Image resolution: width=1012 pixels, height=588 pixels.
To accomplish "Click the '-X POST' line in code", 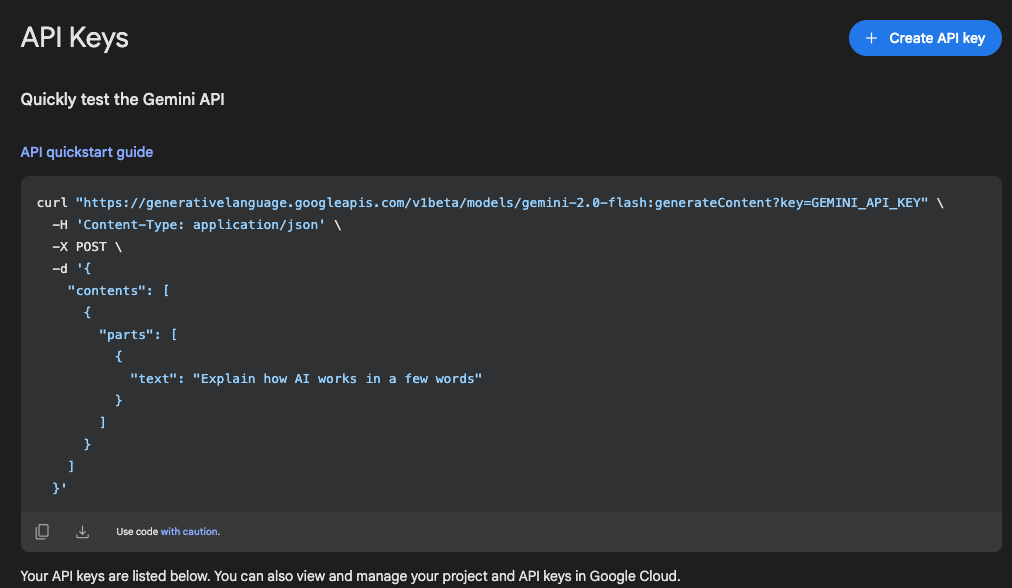I will 87,247.
